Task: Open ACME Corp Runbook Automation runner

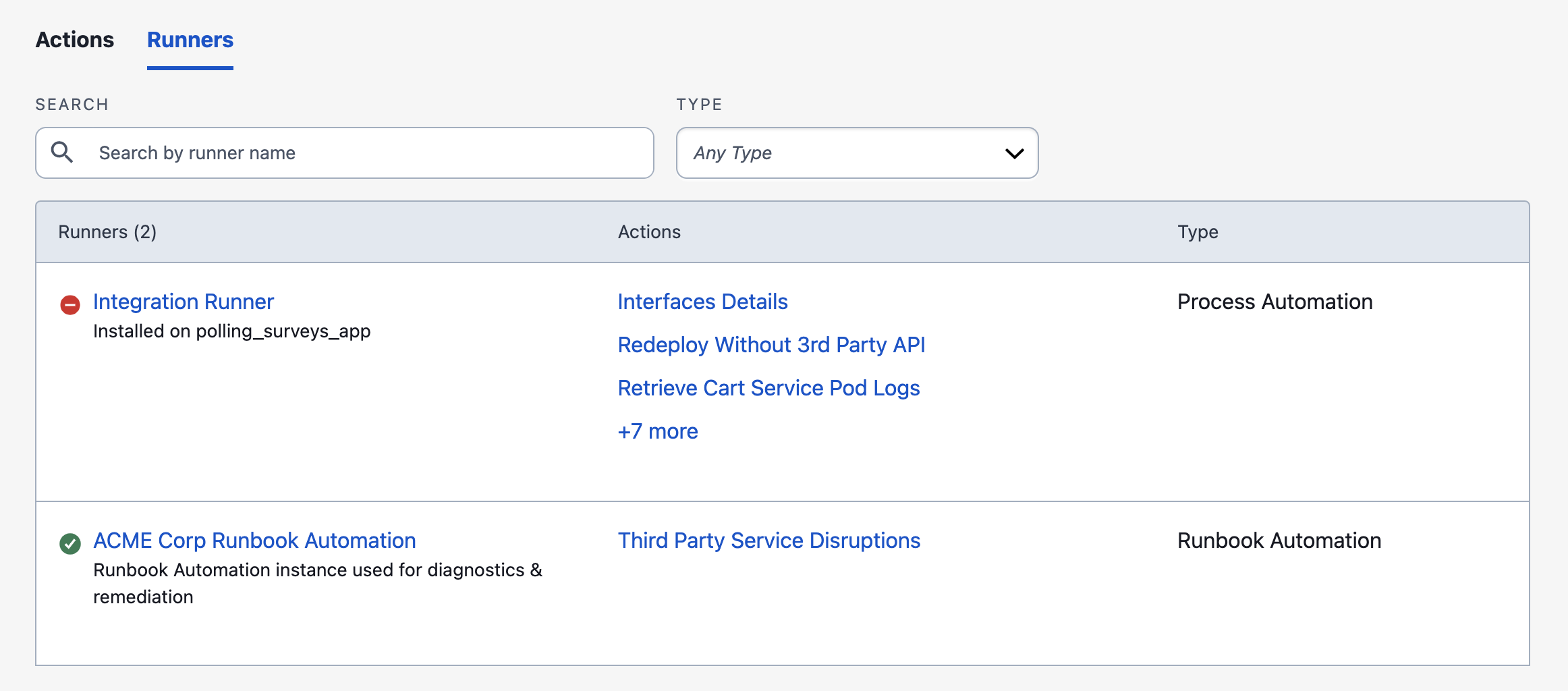Action: coord(254,541)
